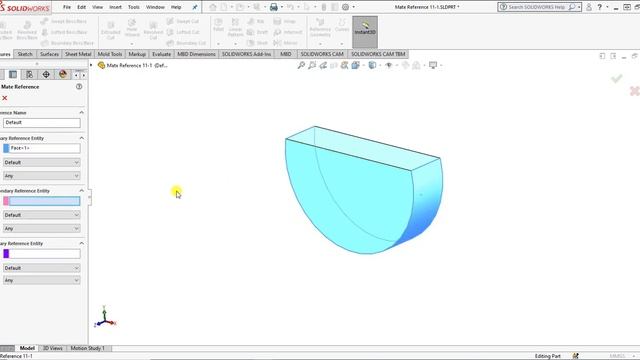Click the Face<1> primary entity selection box
This screenshot has width=640, height=360.
point(45,148)
